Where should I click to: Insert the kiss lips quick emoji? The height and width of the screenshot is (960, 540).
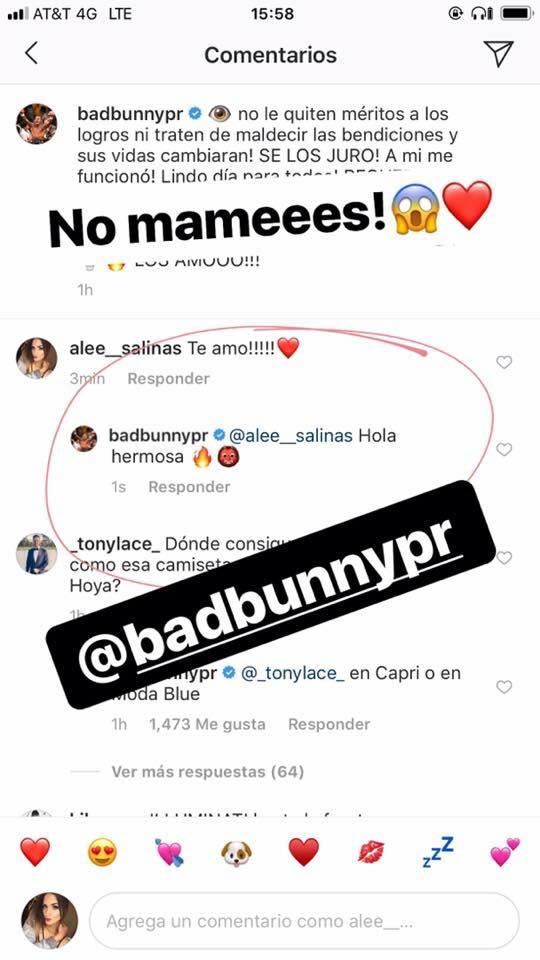371,852
